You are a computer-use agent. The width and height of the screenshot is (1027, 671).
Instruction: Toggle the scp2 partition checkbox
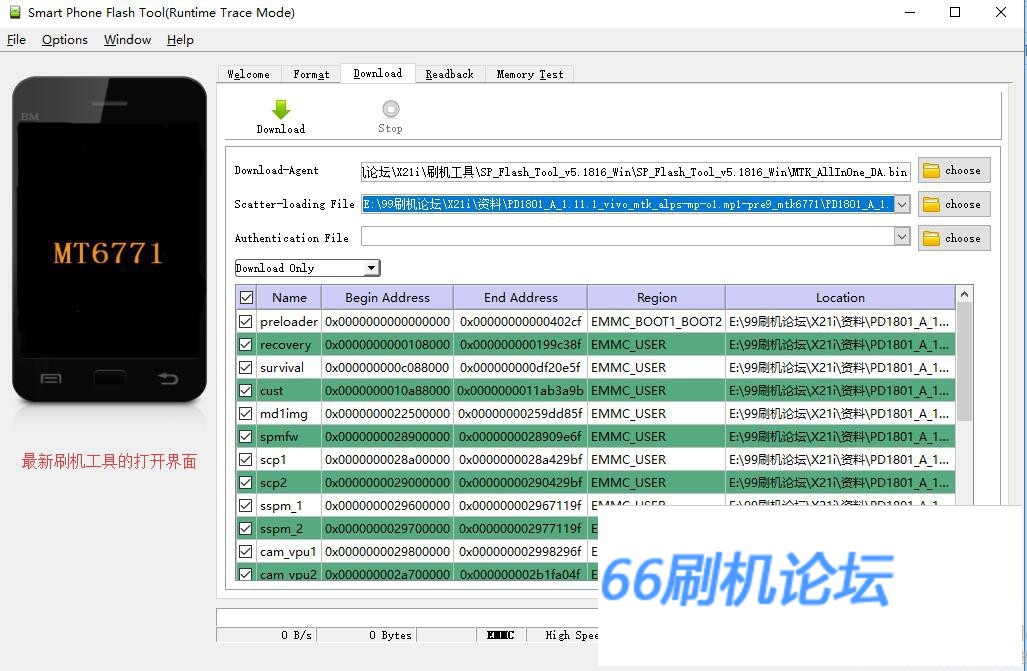point(246,482)
